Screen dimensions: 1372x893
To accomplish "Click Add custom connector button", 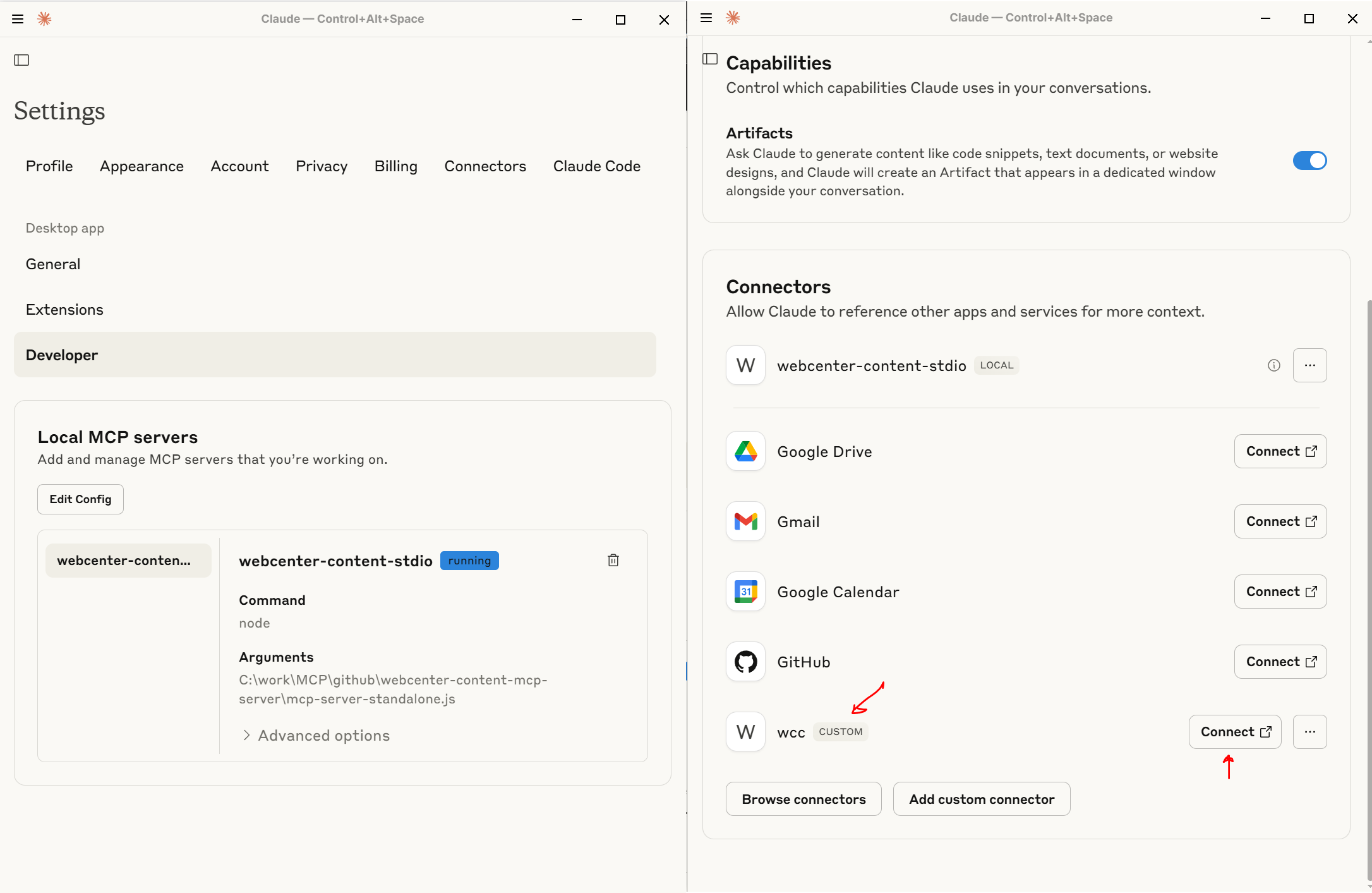I will click(x=982, y=799).
